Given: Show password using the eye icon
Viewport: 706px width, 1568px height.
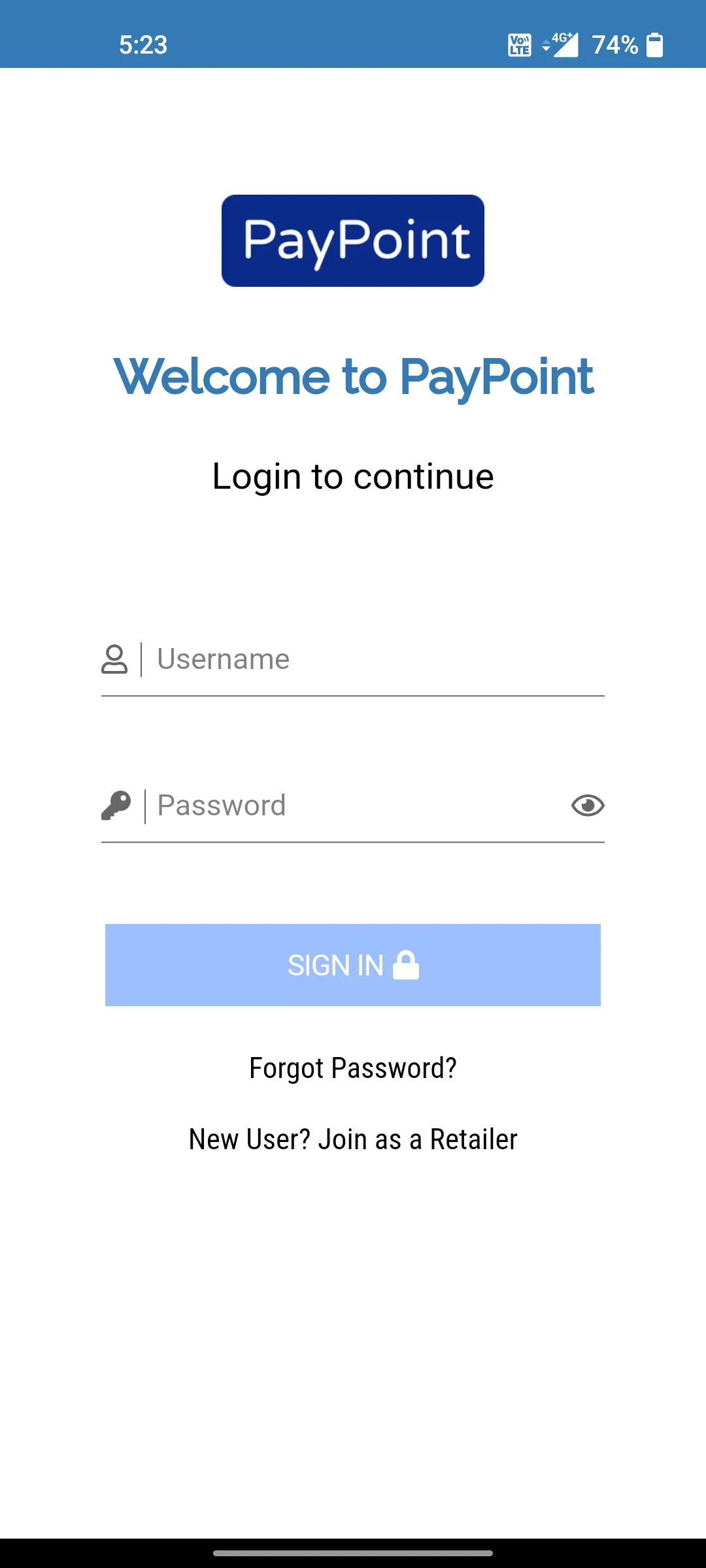Looking at the screenshot, I should click(x=588, y=806).
